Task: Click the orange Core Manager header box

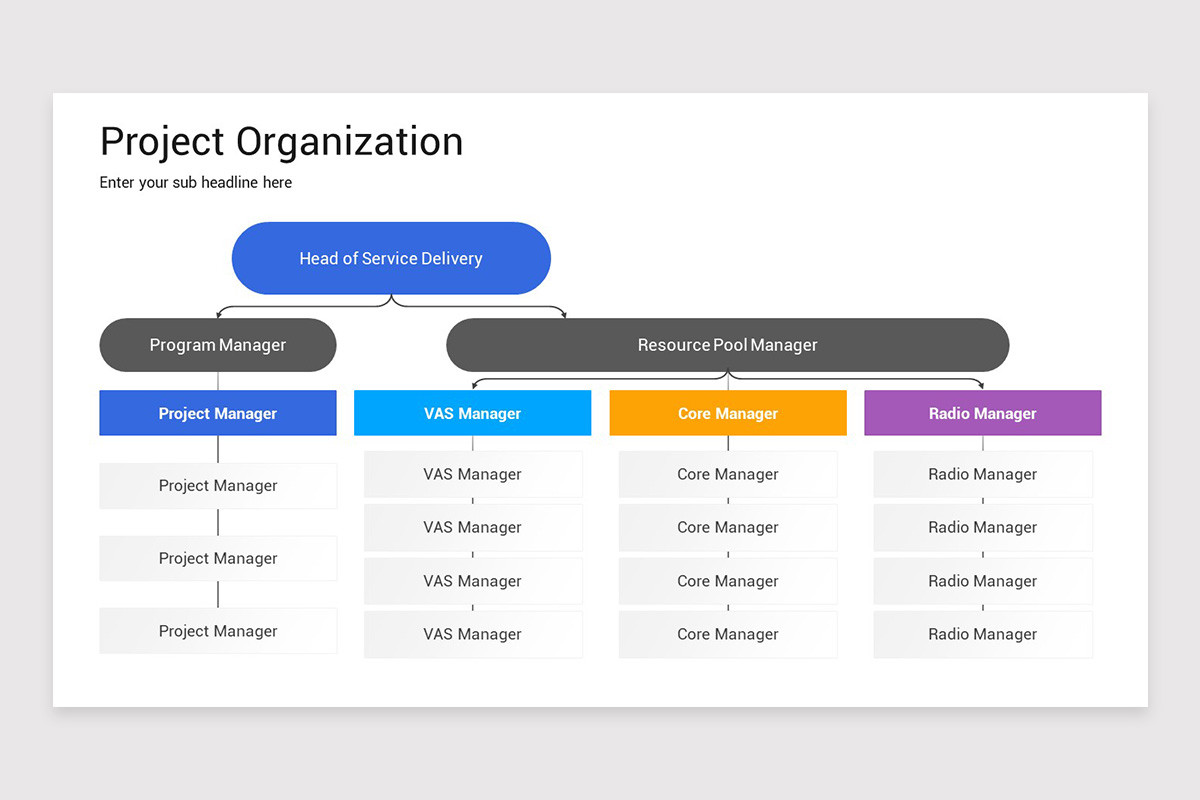Action: pos(727,413)
